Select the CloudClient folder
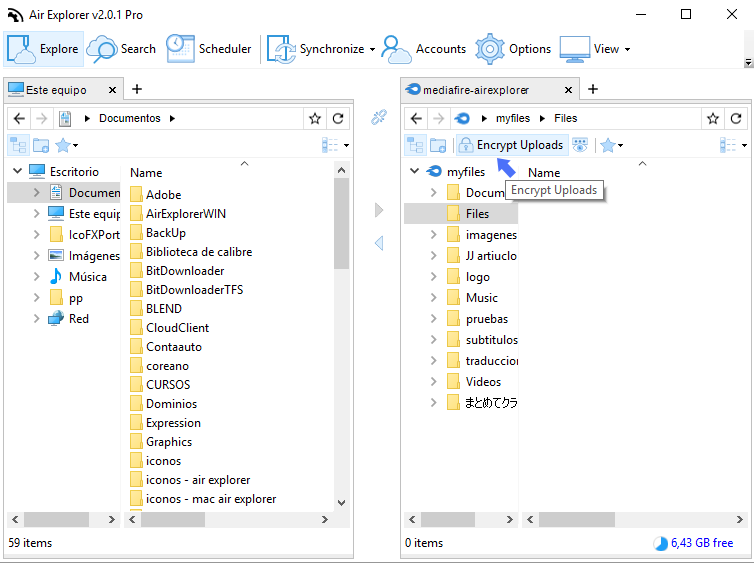 point(177,328)
